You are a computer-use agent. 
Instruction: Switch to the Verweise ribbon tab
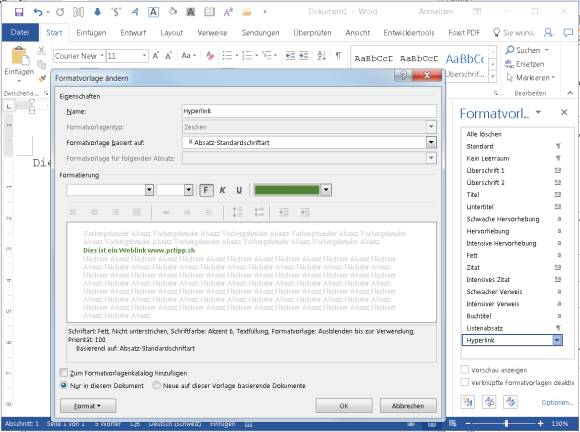click(x=212, y=33)
